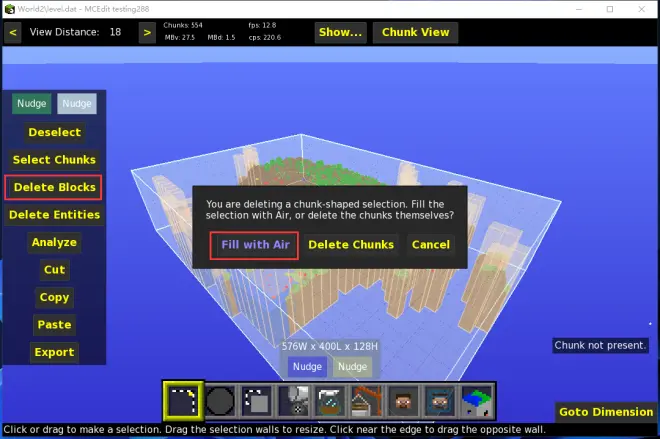Click the 'Chunk not present.' tooltip

point(600,345)
